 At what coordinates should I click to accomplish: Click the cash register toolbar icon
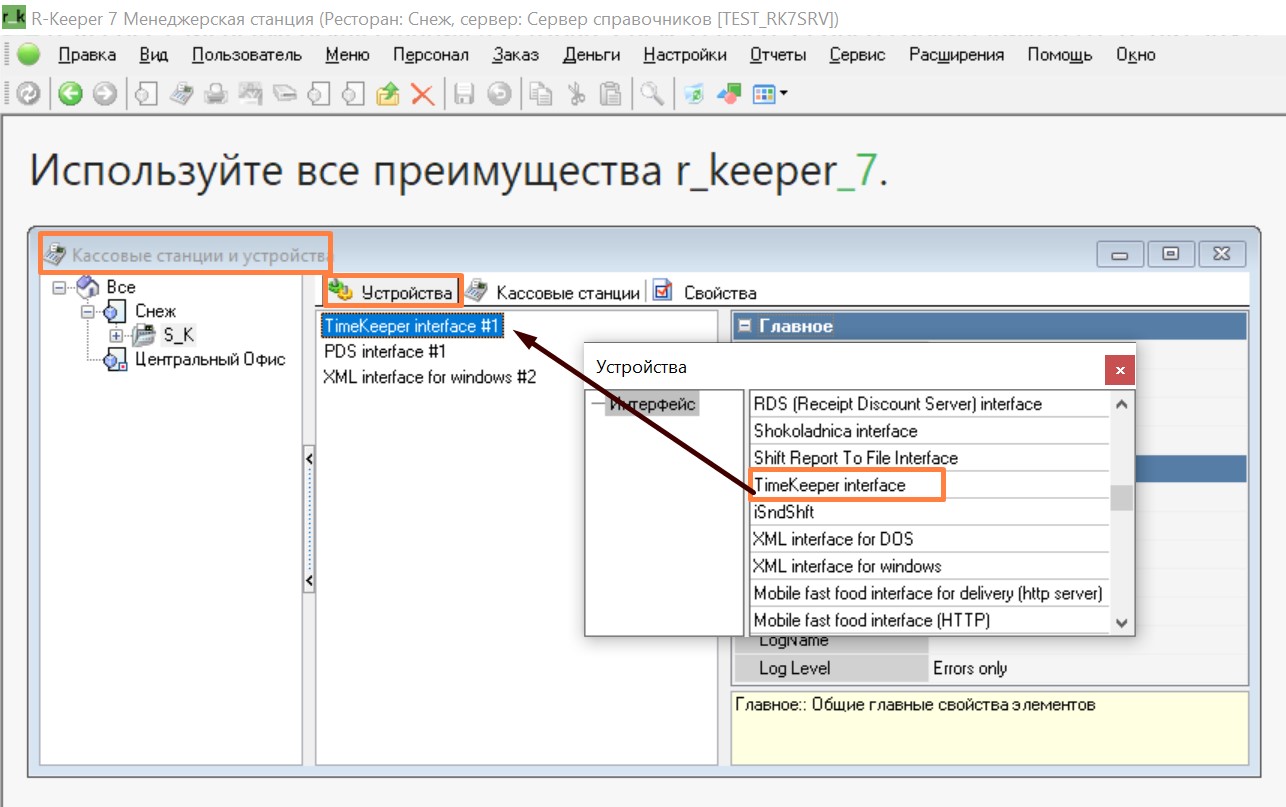point(180,94)
